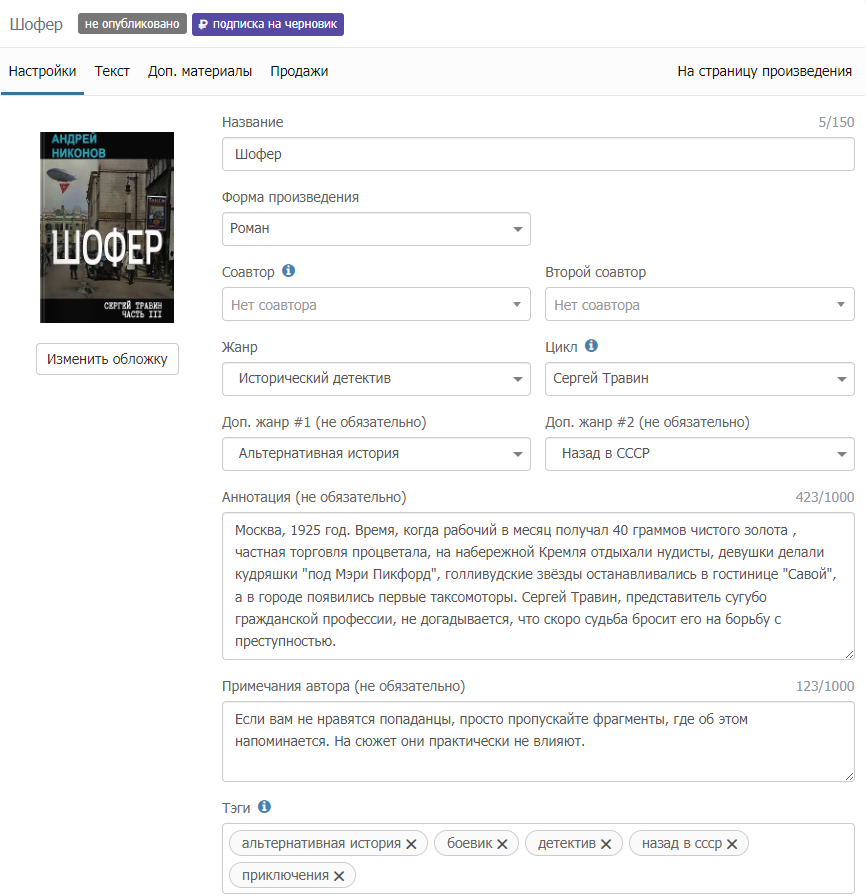Open the Продажи tab
Image resolution: width=866 pixels, height=896 pixels.
(x=299, y=71)
